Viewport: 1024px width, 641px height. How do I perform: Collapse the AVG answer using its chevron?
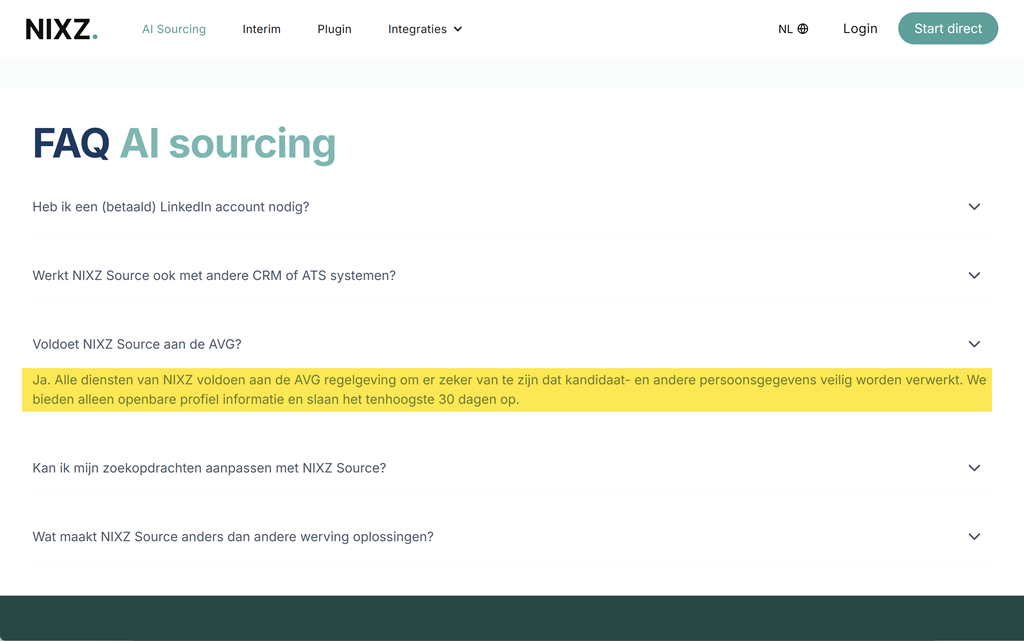(x=974, y=344)
